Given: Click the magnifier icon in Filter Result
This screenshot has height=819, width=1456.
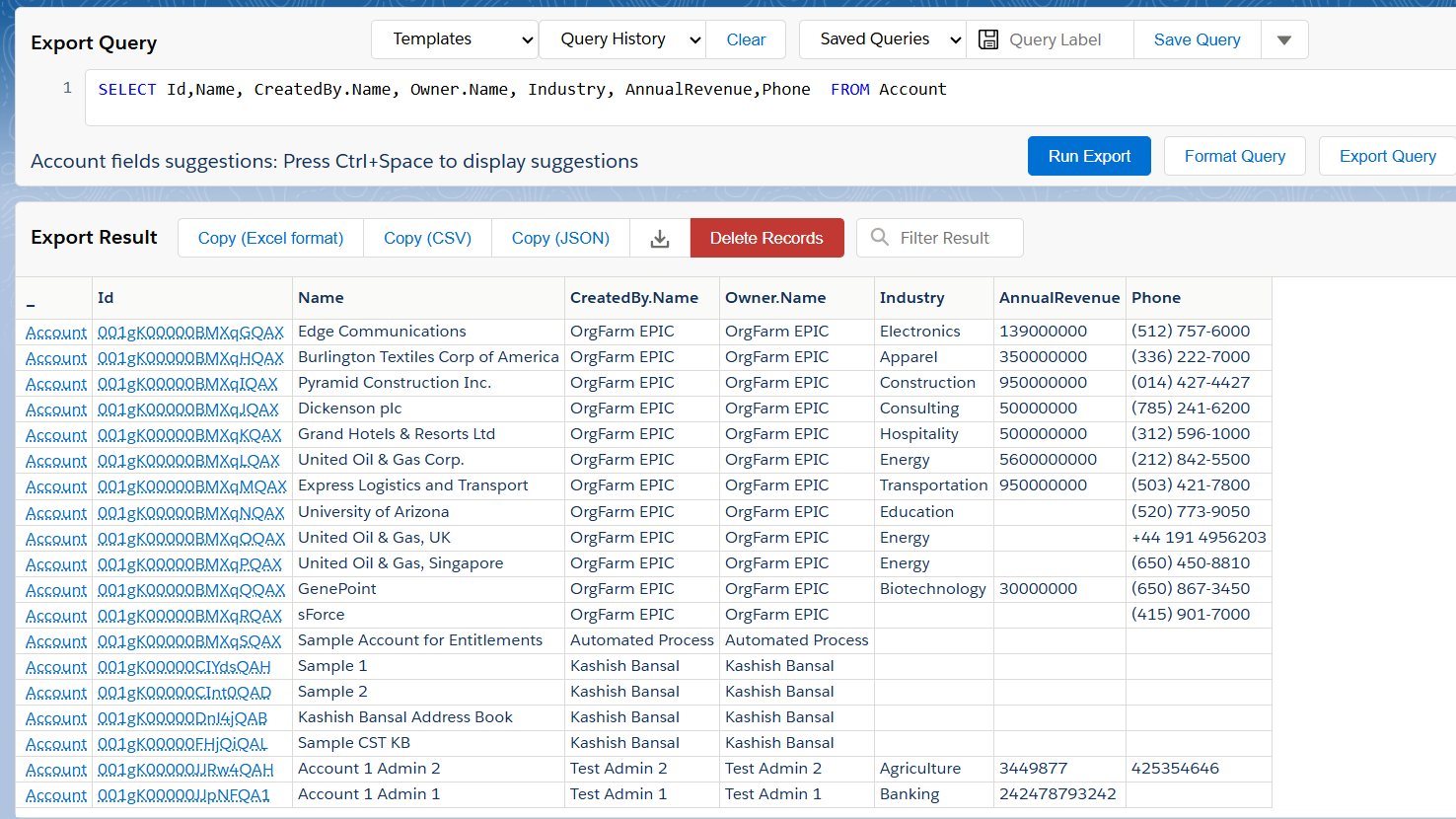Looking at the screenshot, I should (x=880, y=238).
